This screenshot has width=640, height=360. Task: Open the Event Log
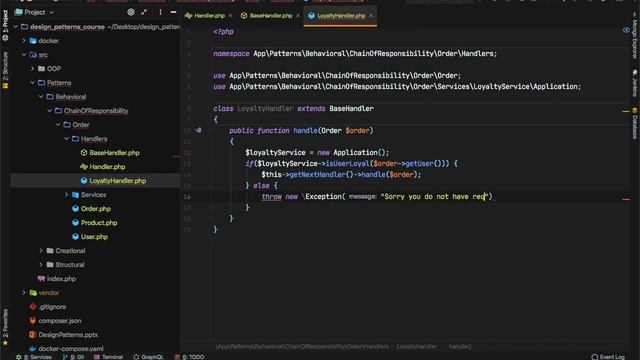pyautogui.click(x=608, y=357)
